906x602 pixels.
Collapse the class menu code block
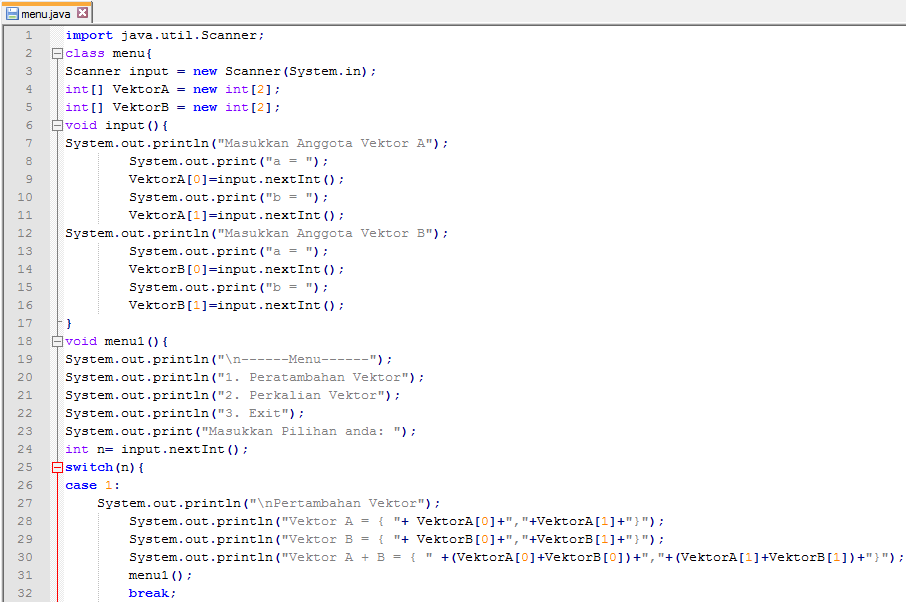pos(57,52)
